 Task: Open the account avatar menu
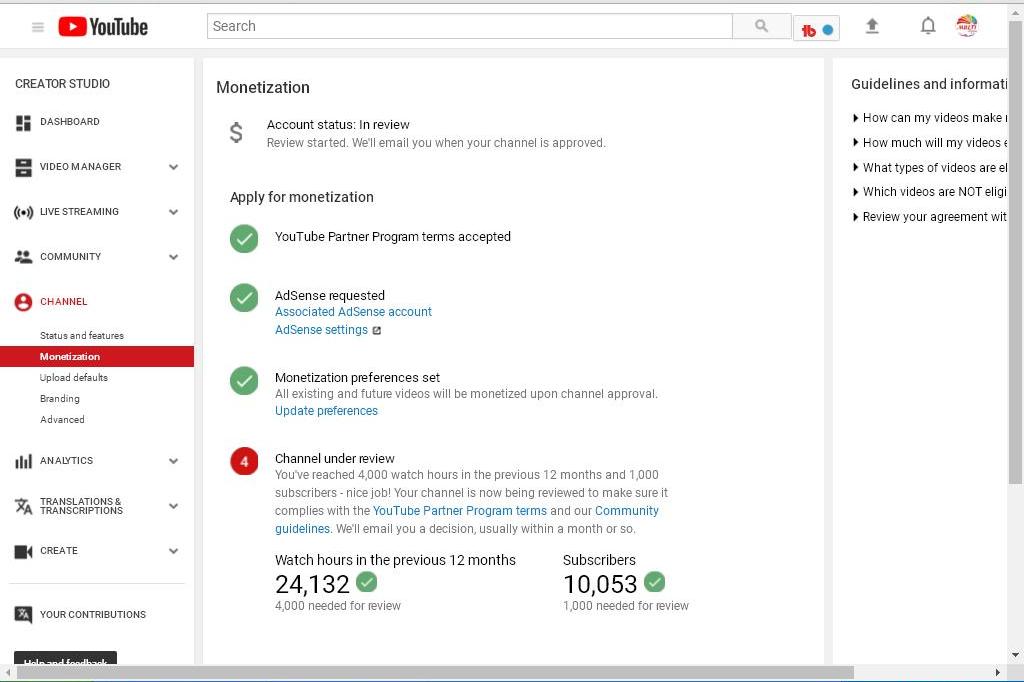(967, 26)
